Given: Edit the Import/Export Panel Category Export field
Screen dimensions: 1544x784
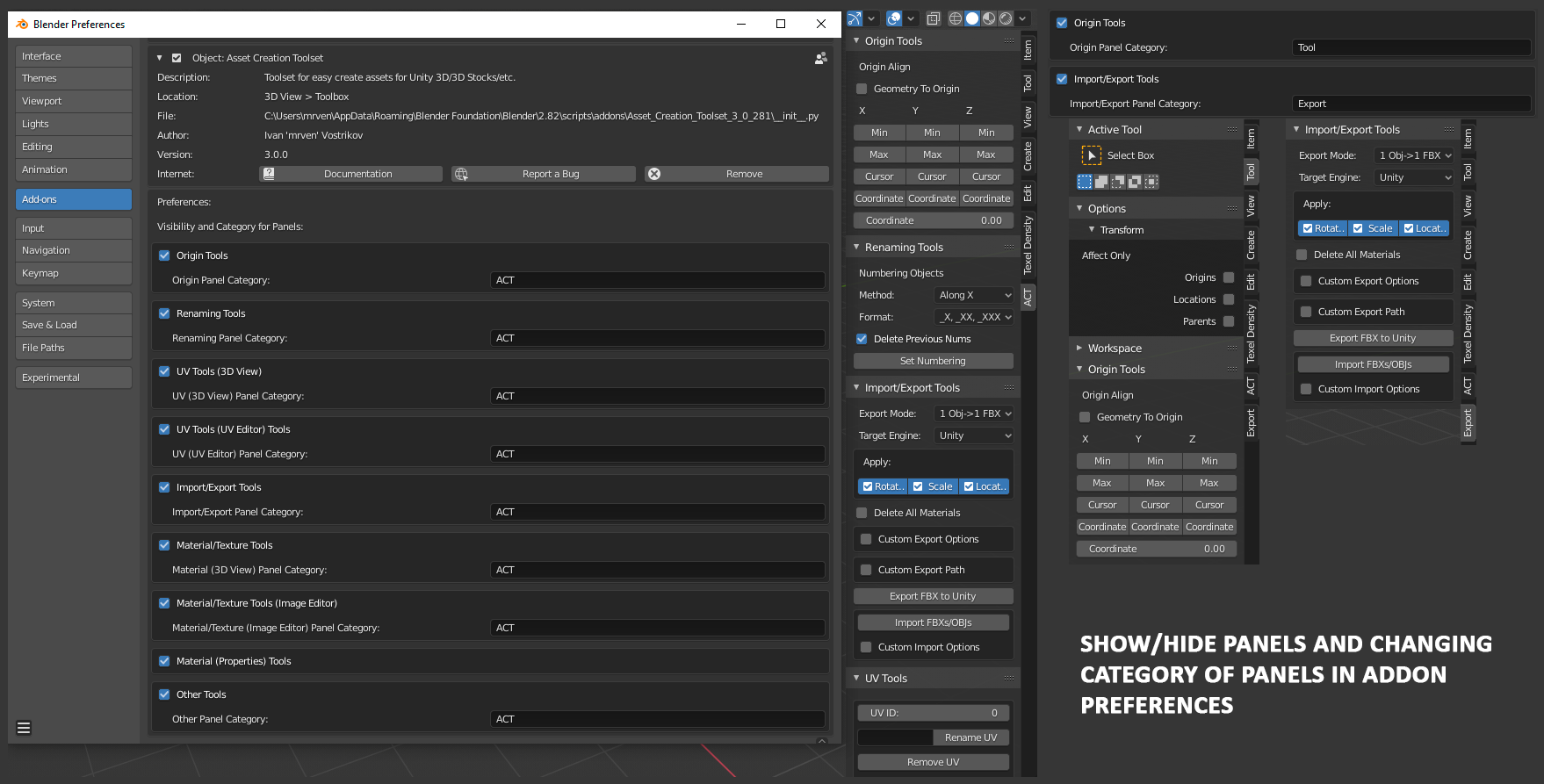Looking at the screenshot, I should click(x=1411, y=104).
